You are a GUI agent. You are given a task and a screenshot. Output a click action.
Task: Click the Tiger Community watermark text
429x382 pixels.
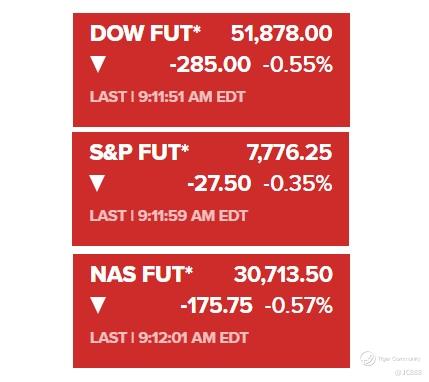tap(399, 359)
